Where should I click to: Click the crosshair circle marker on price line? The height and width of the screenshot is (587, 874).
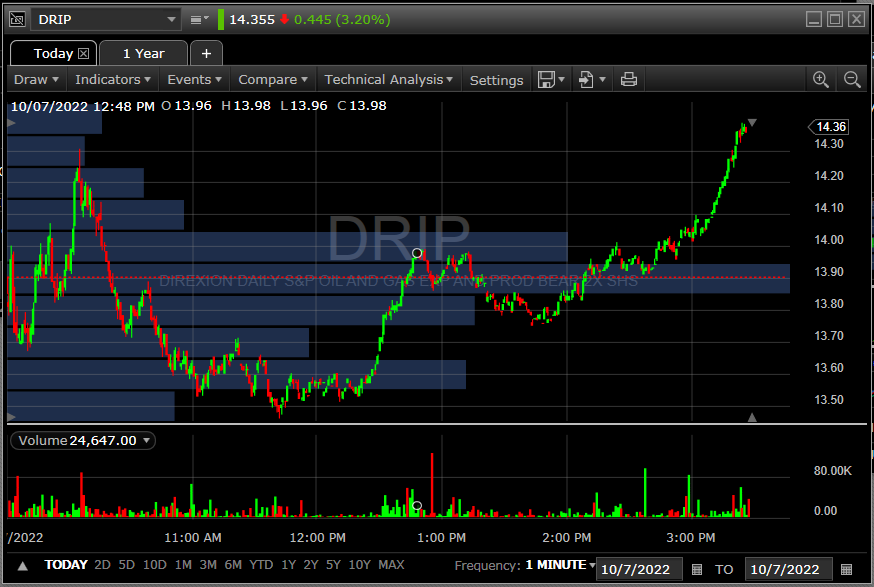click(417, 254)
